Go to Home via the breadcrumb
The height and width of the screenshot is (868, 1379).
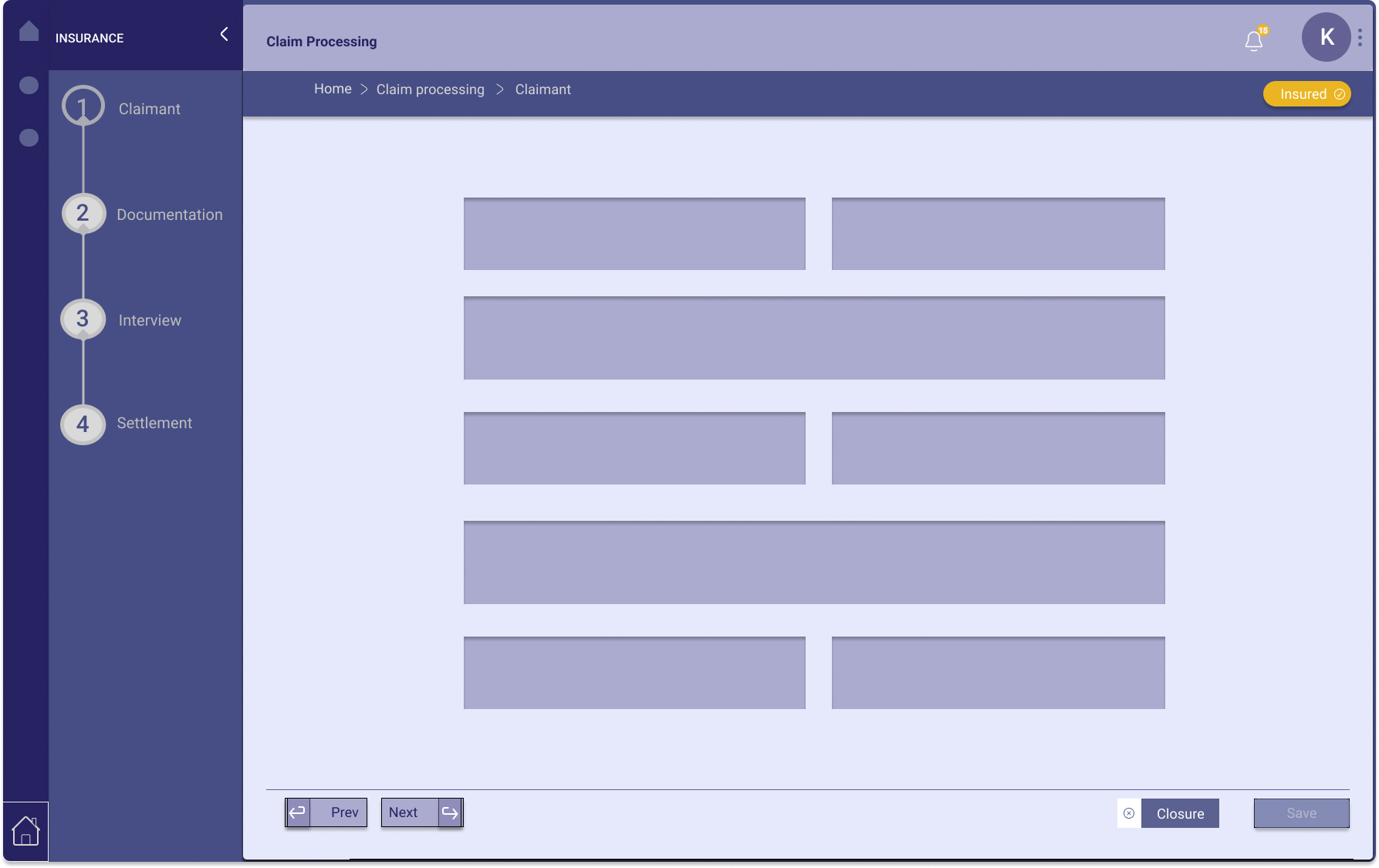(332, 89)
